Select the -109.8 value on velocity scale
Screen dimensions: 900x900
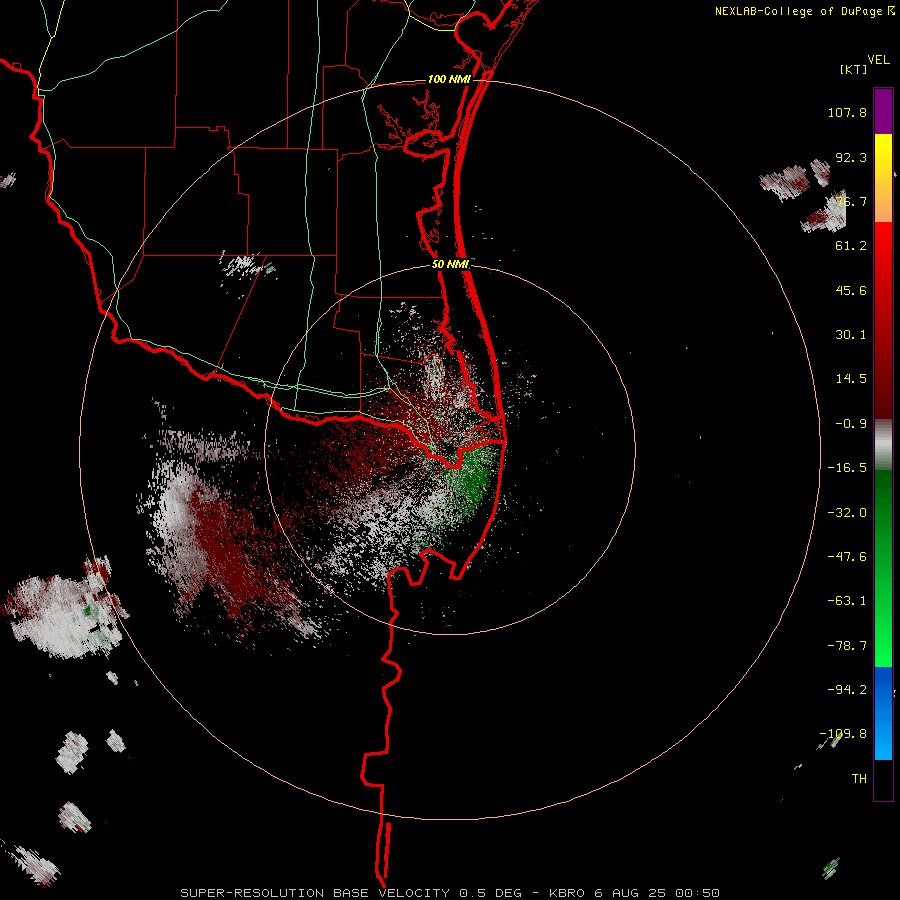[843, 734]
